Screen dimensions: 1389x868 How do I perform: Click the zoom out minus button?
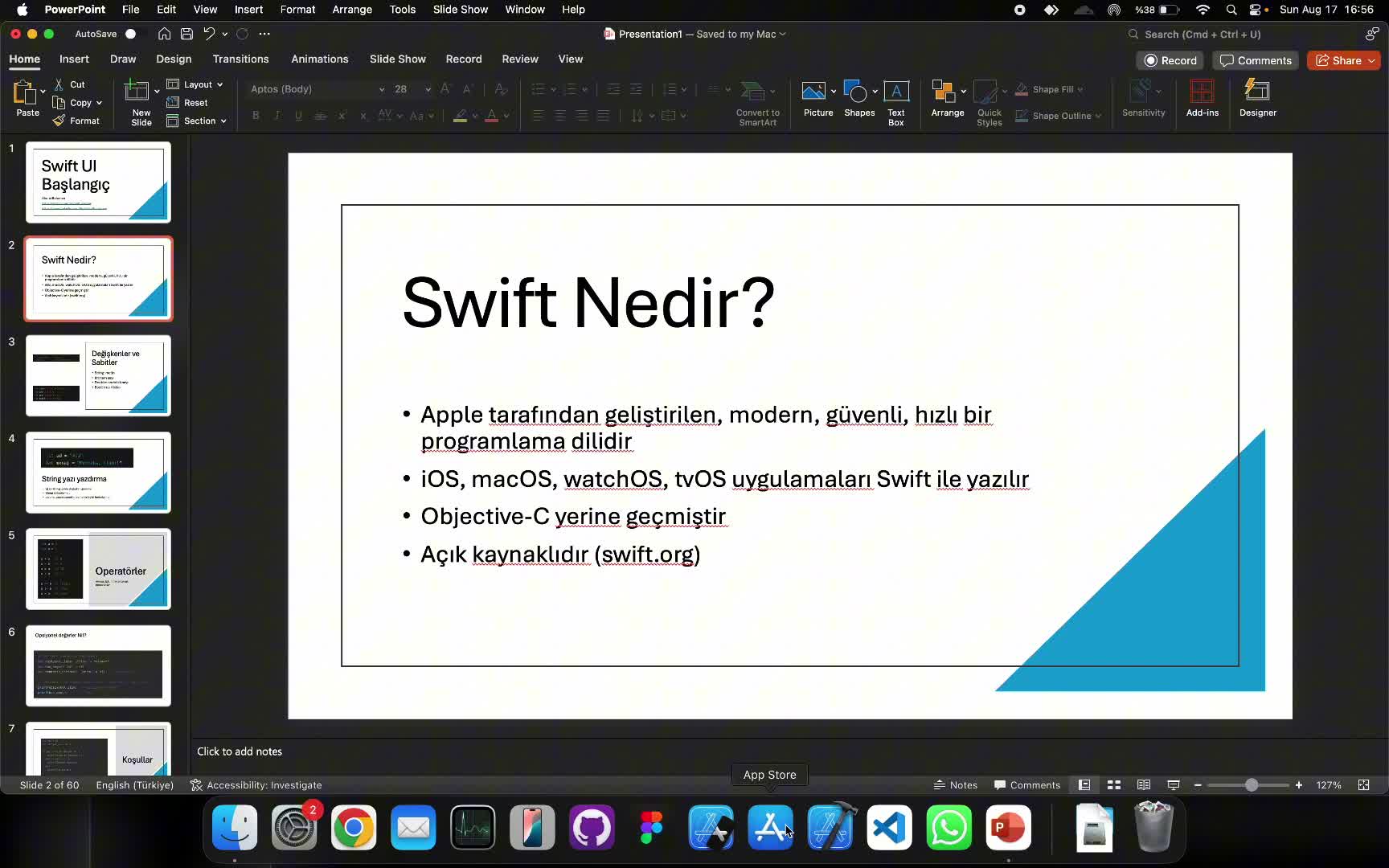coord(1198,785)
